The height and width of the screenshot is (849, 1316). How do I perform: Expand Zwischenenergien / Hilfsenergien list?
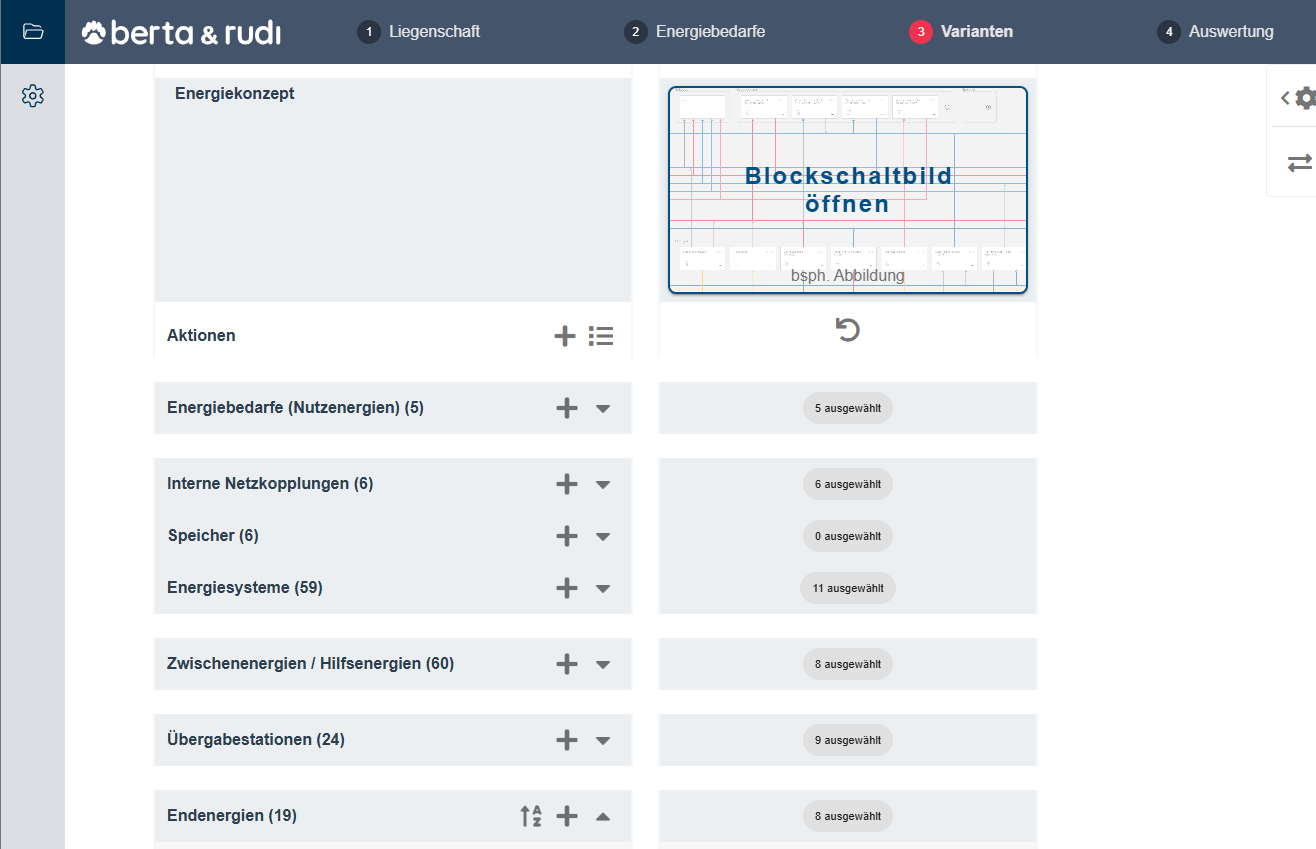point(603,664)
